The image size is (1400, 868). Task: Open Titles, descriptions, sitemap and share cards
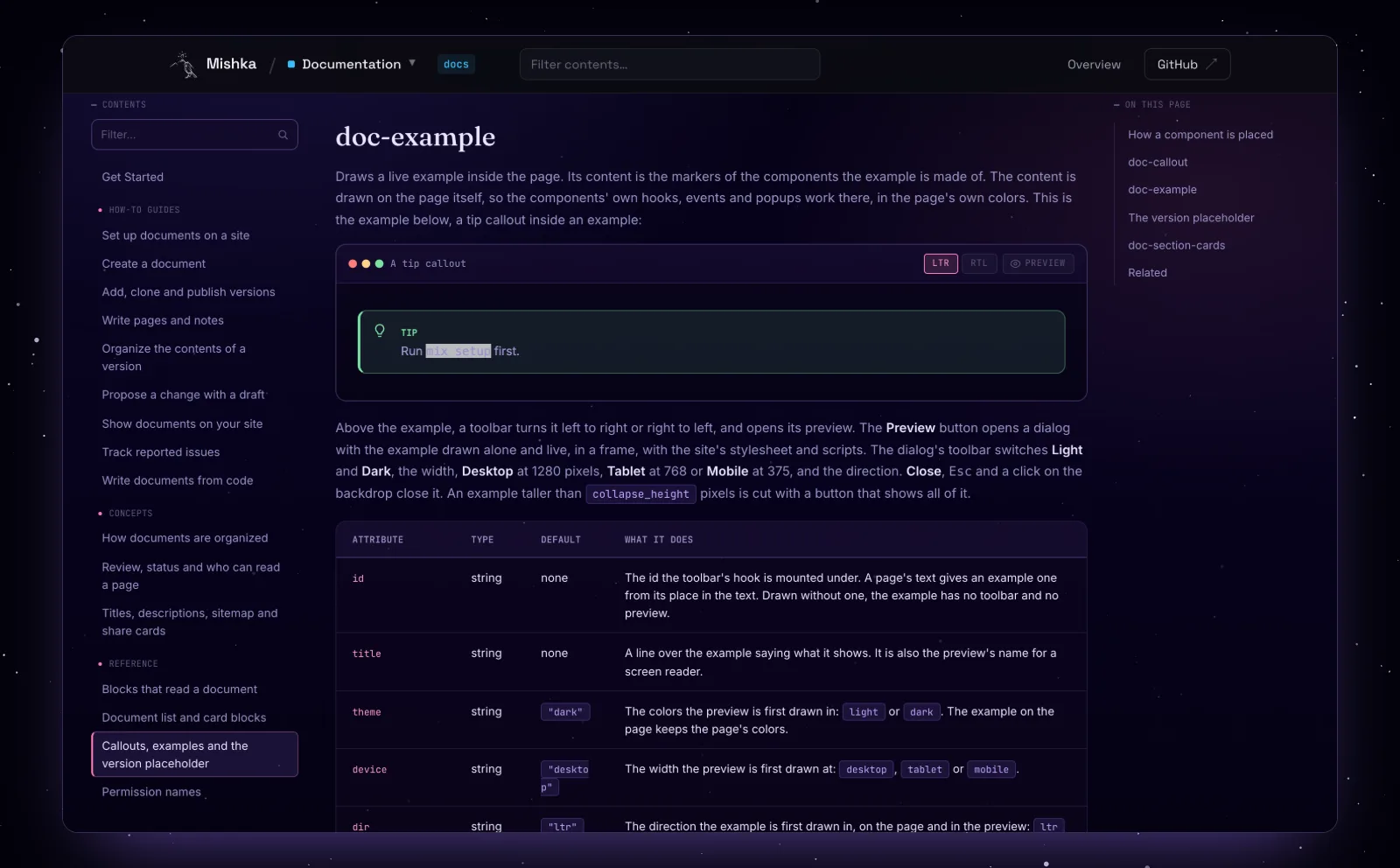[x=190, y=622]
